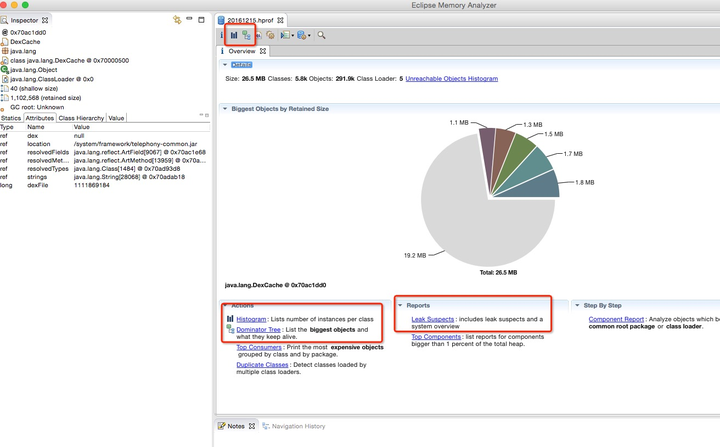The height and width of the screenshot is (447, 720).
Task: Select 'class java.lang.DexCache @ 0x70000500' row
Action: [69, 60]
